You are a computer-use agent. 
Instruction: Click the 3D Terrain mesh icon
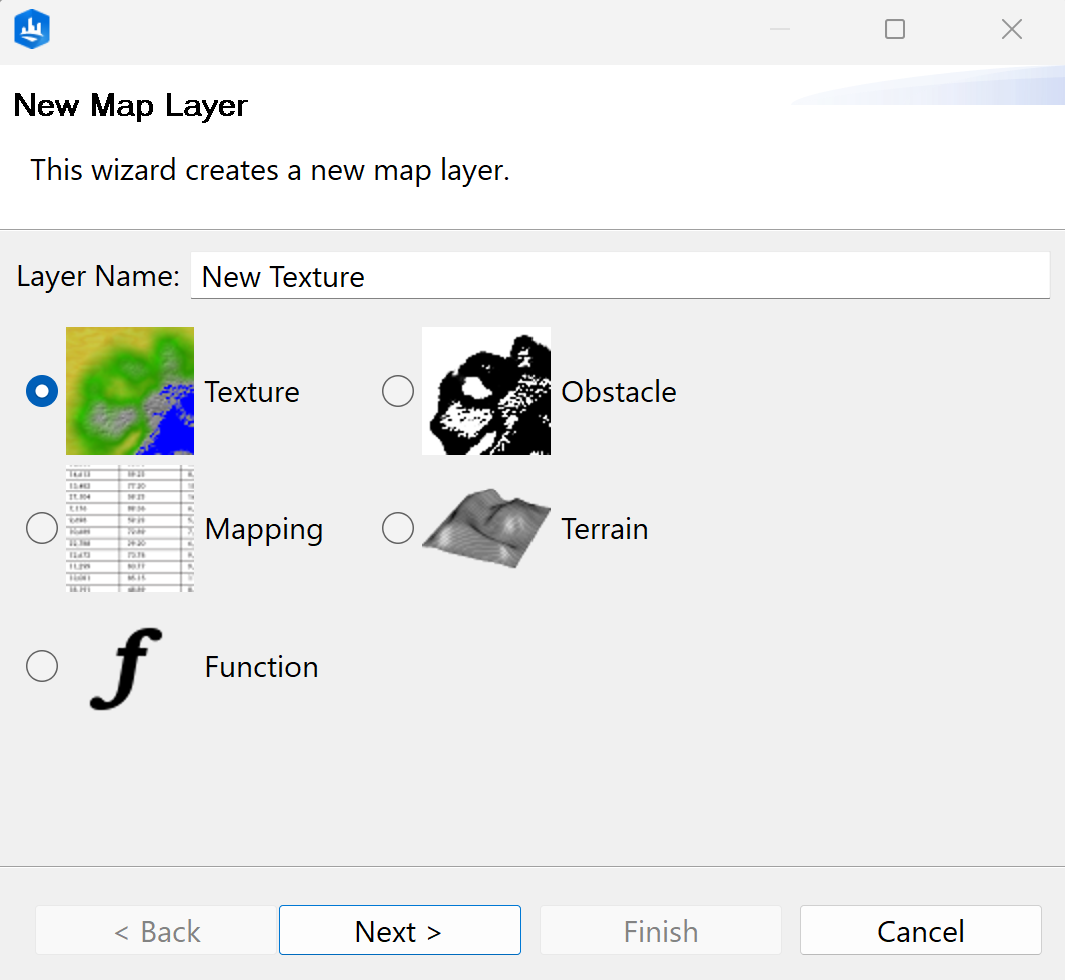click(x=486, y=528)
